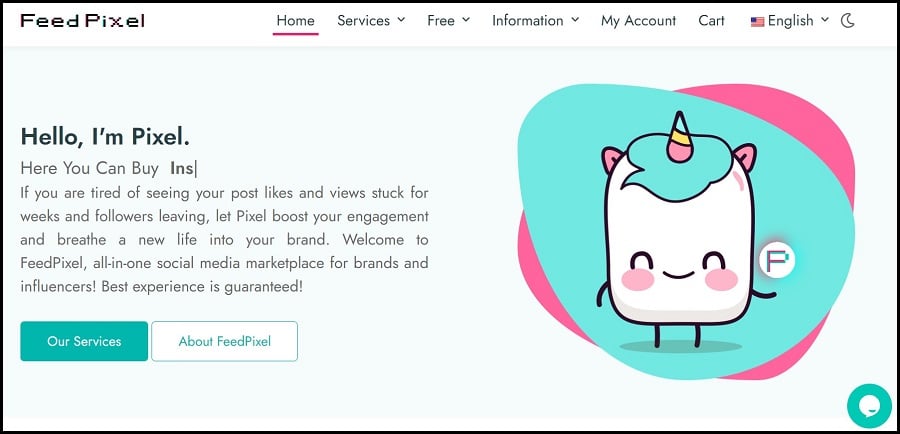Click the round F badge near the mascot
This screenshot has width=900, height=434.
777,260
